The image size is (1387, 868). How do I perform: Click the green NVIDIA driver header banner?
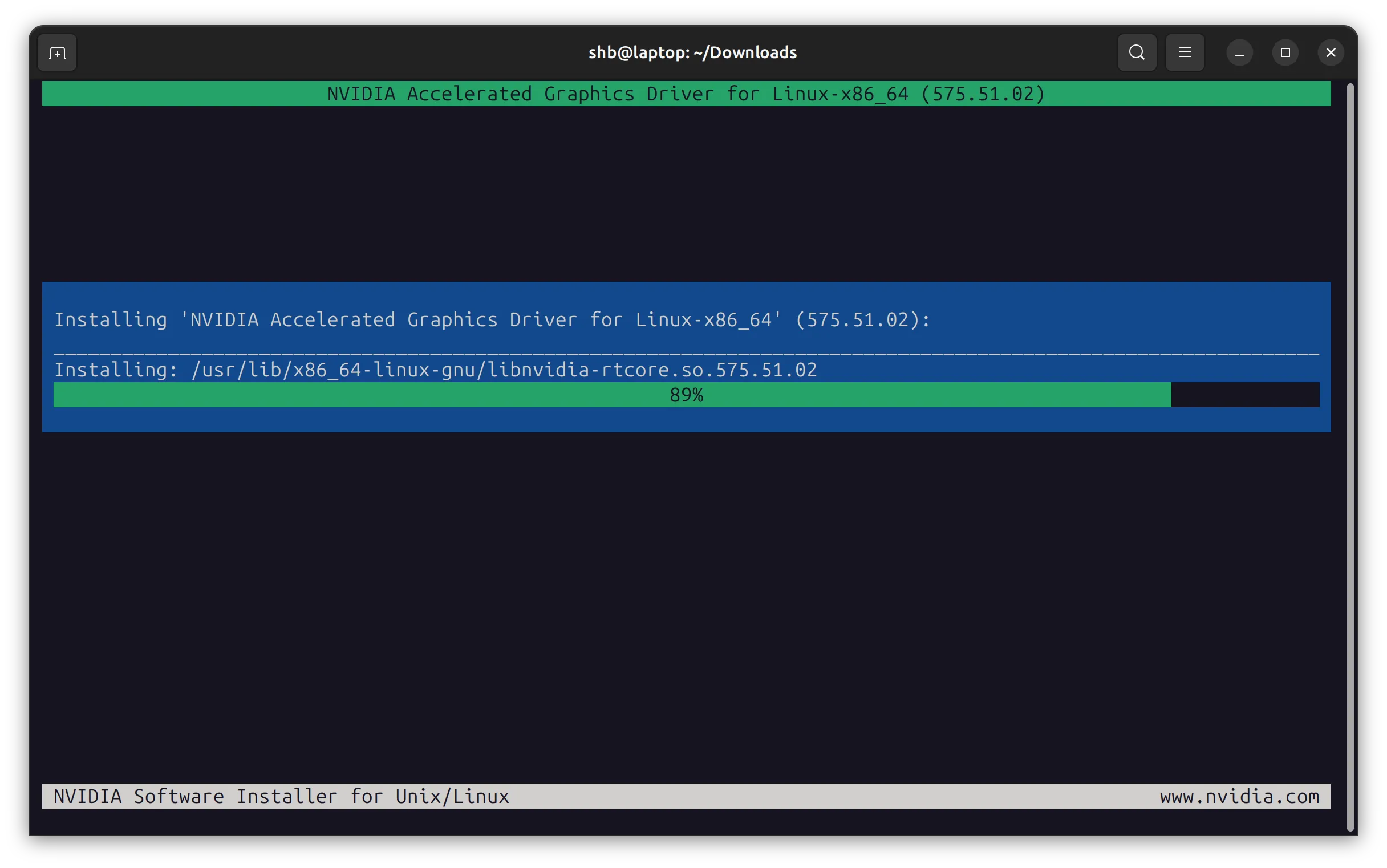click(x=686, y=94)
